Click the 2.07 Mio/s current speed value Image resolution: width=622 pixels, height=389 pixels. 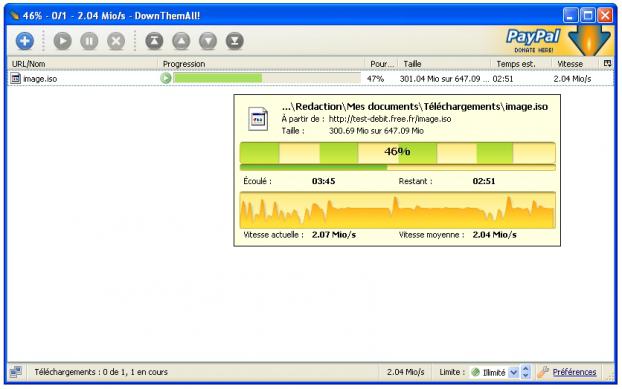[x=334, y=235]
